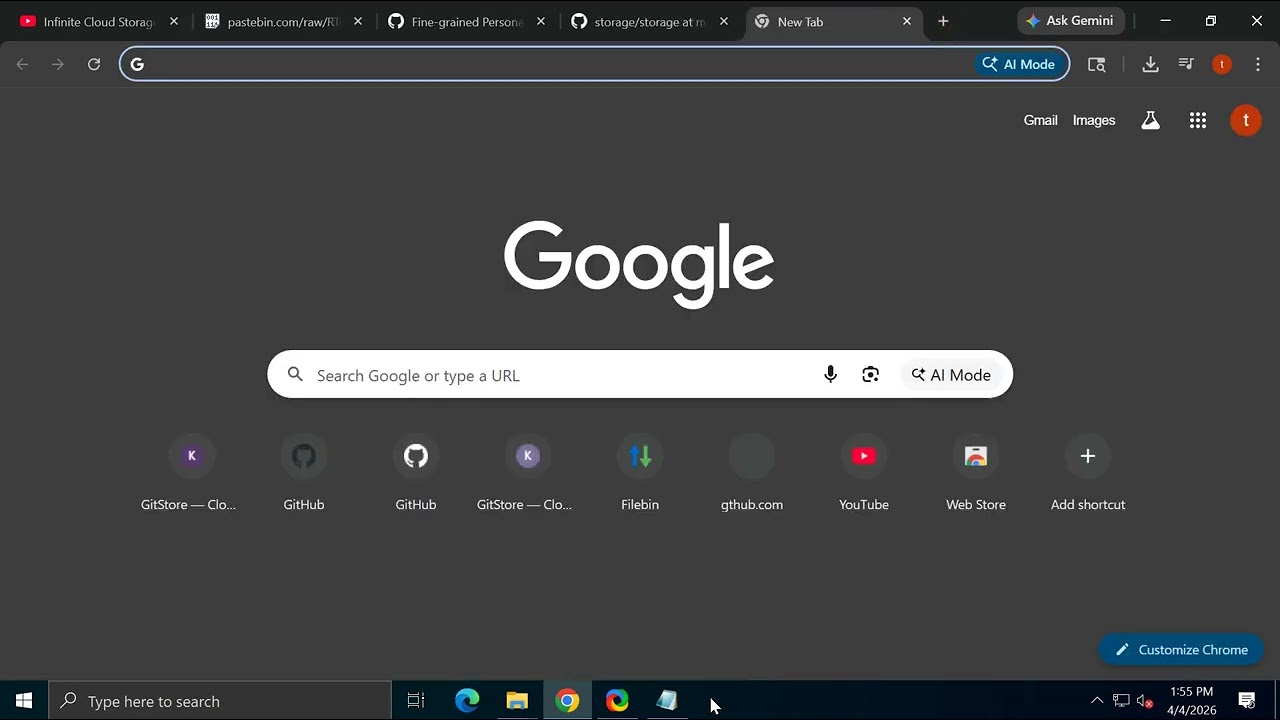The image size is (1280, 720).
Task: Click the muted volume tray icon
Action: 1145,701
